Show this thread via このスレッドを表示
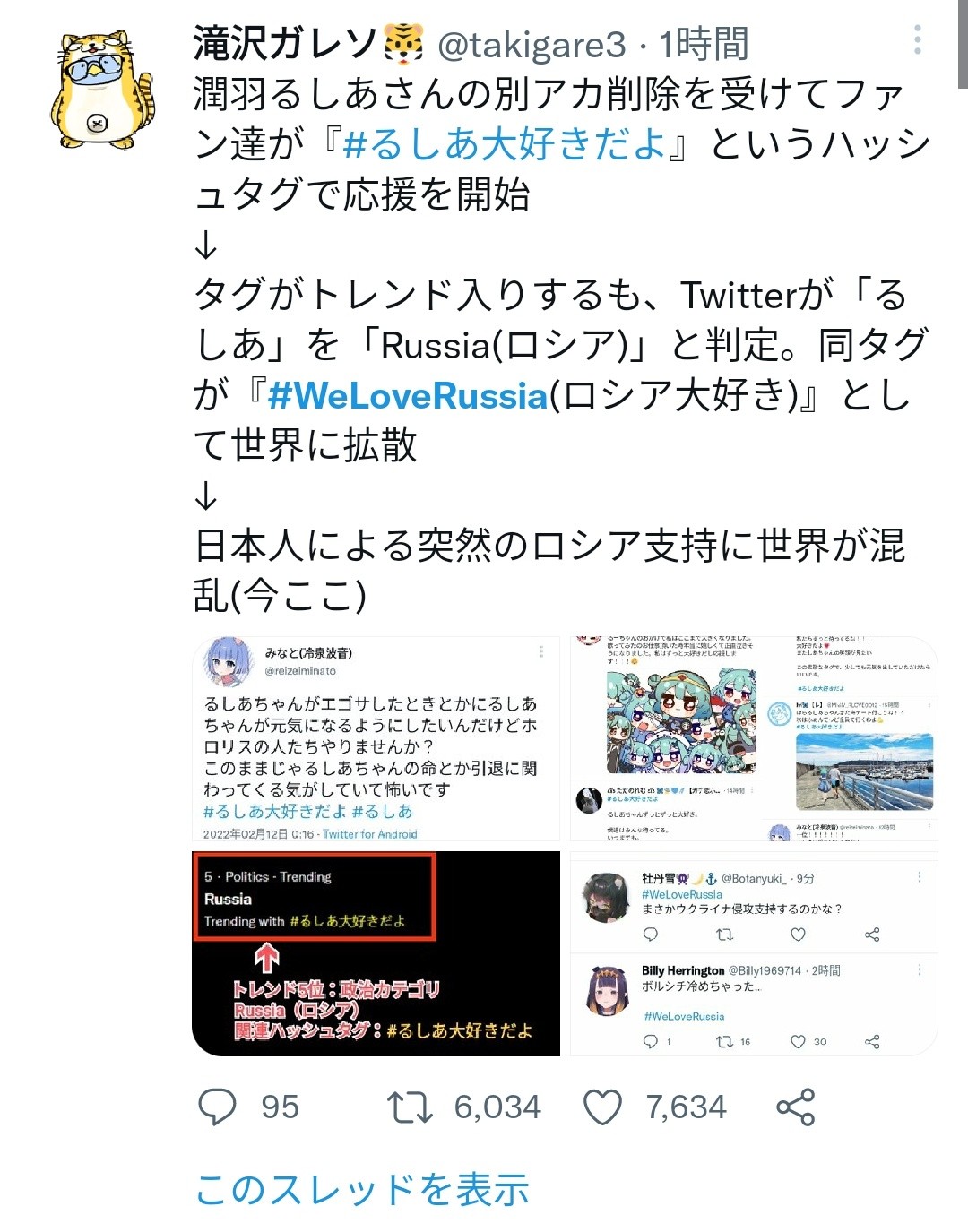 pyautogui.click(x=362, y=1190)
